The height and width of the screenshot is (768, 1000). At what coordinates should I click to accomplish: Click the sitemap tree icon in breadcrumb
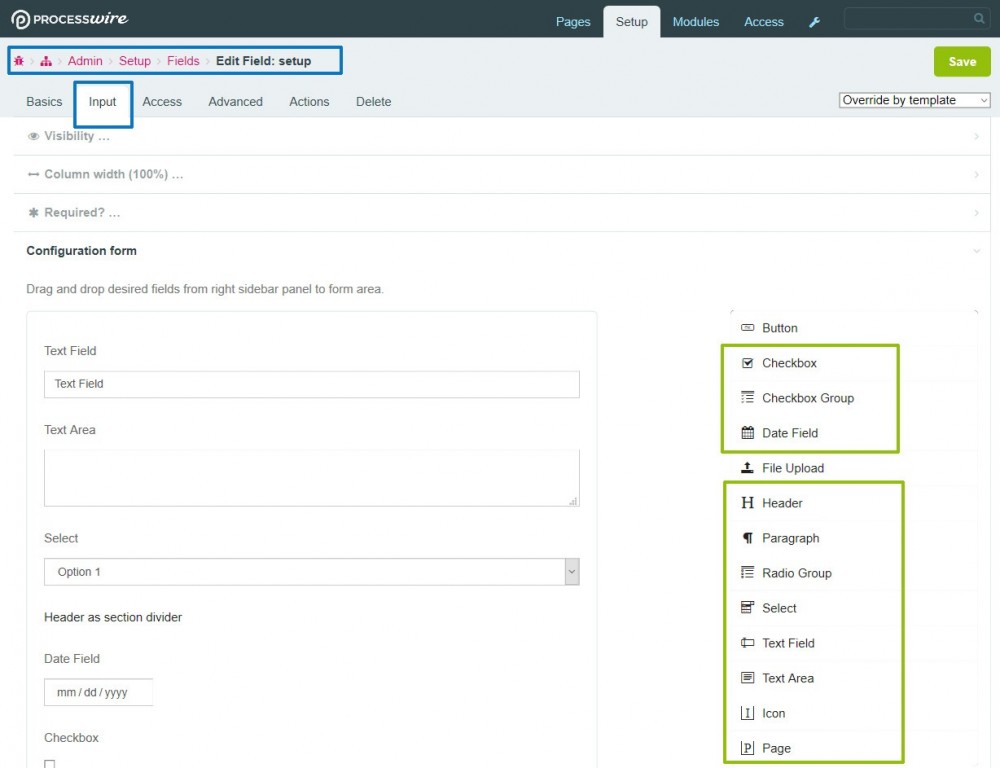46,61
